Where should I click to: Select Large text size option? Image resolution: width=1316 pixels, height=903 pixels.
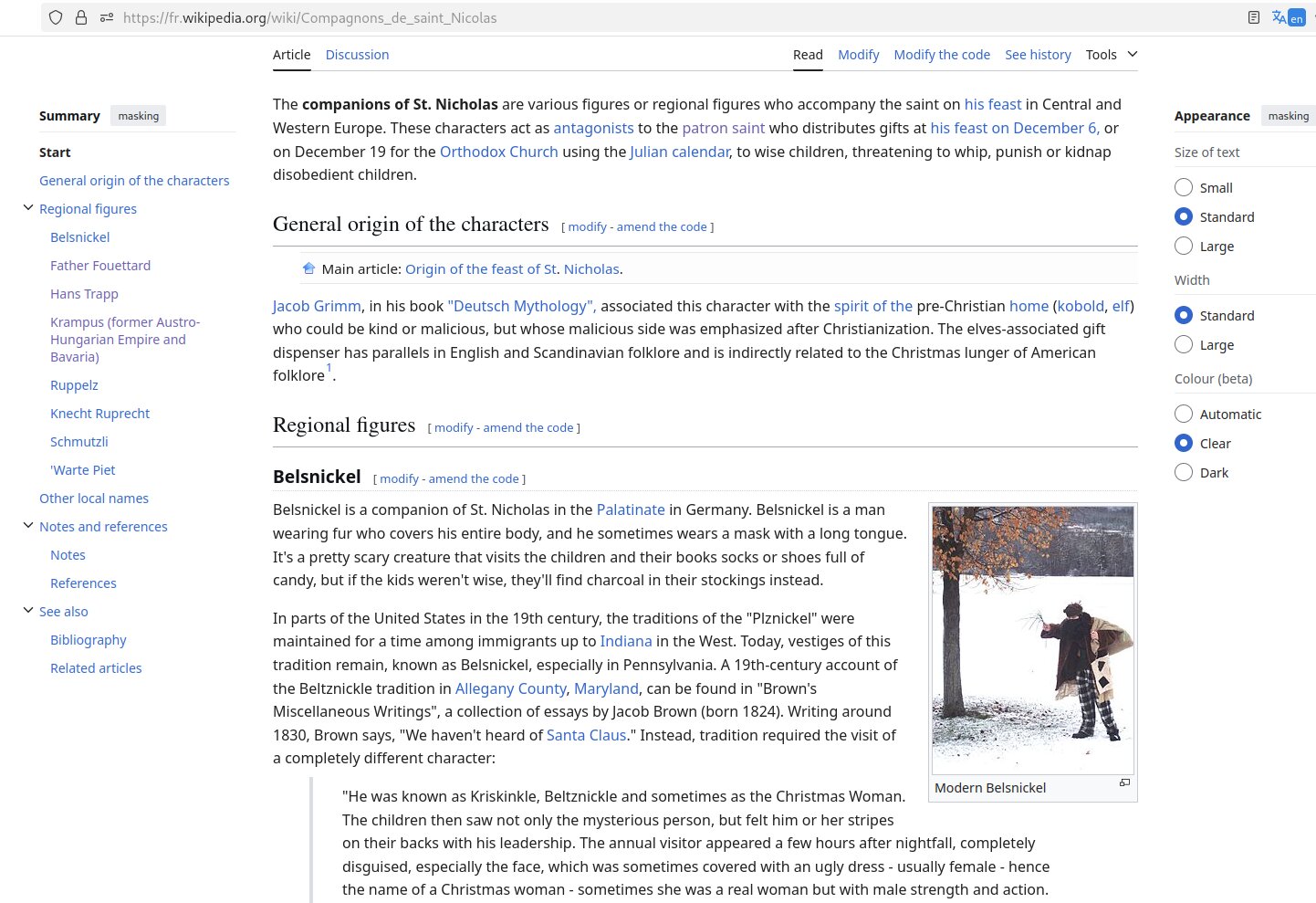pos(1184,246)
